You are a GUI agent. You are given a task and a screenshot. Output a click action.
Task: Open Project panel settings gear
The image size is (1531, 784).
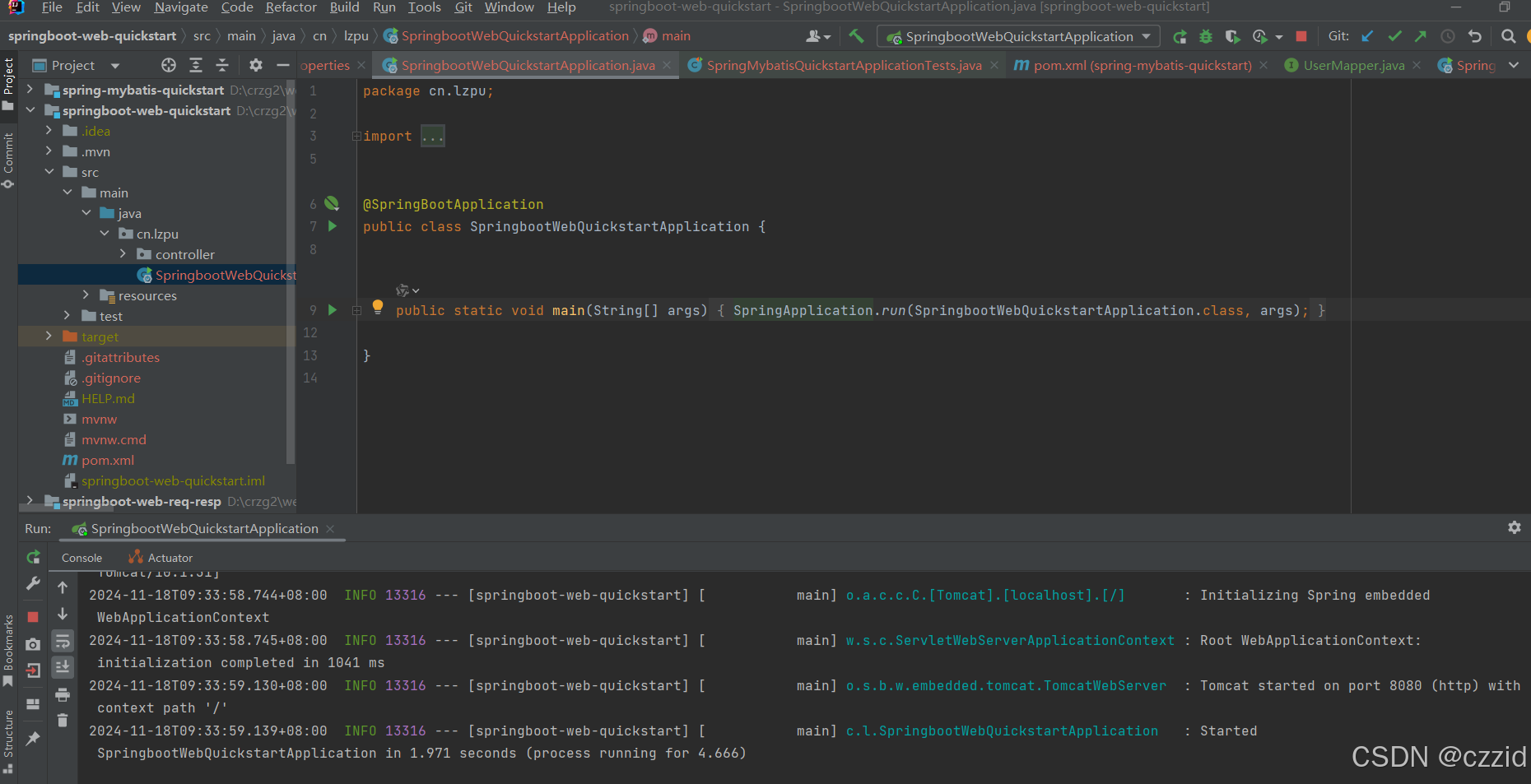[256, 65]
